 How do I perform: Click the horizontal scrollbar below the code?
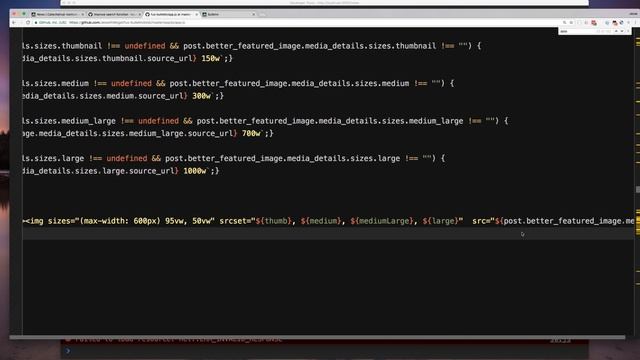click(318, 337)
